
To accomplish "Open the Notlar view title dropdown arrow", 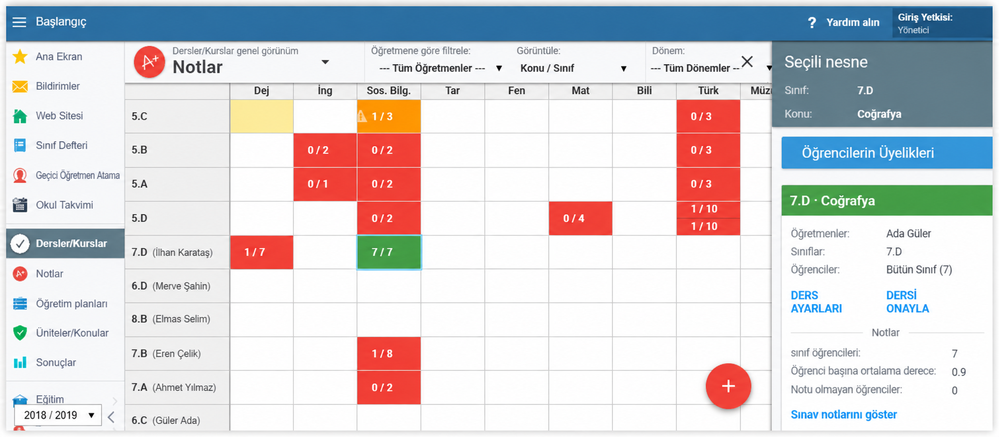I will coord(325,62).
